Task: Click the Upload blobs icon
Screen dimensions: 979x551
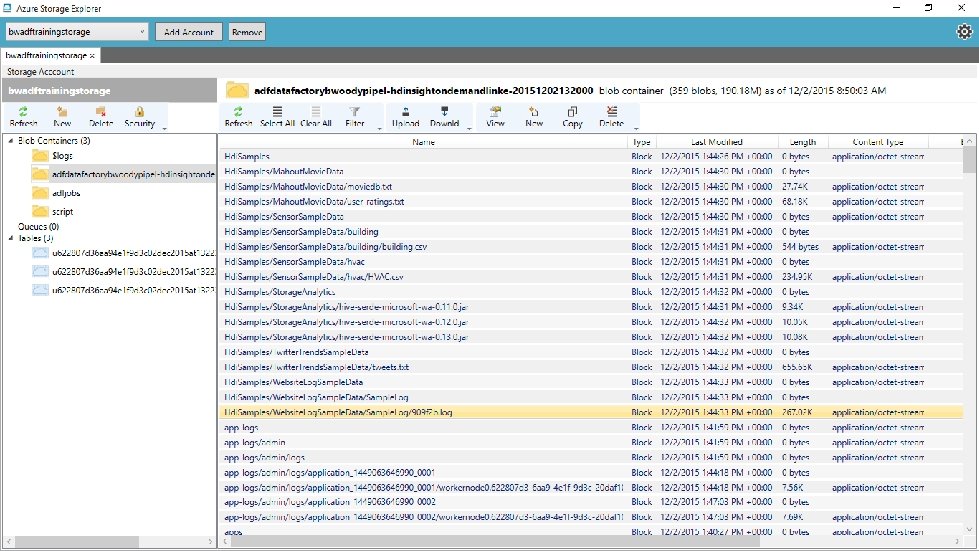Action: [x=405, y=117]
